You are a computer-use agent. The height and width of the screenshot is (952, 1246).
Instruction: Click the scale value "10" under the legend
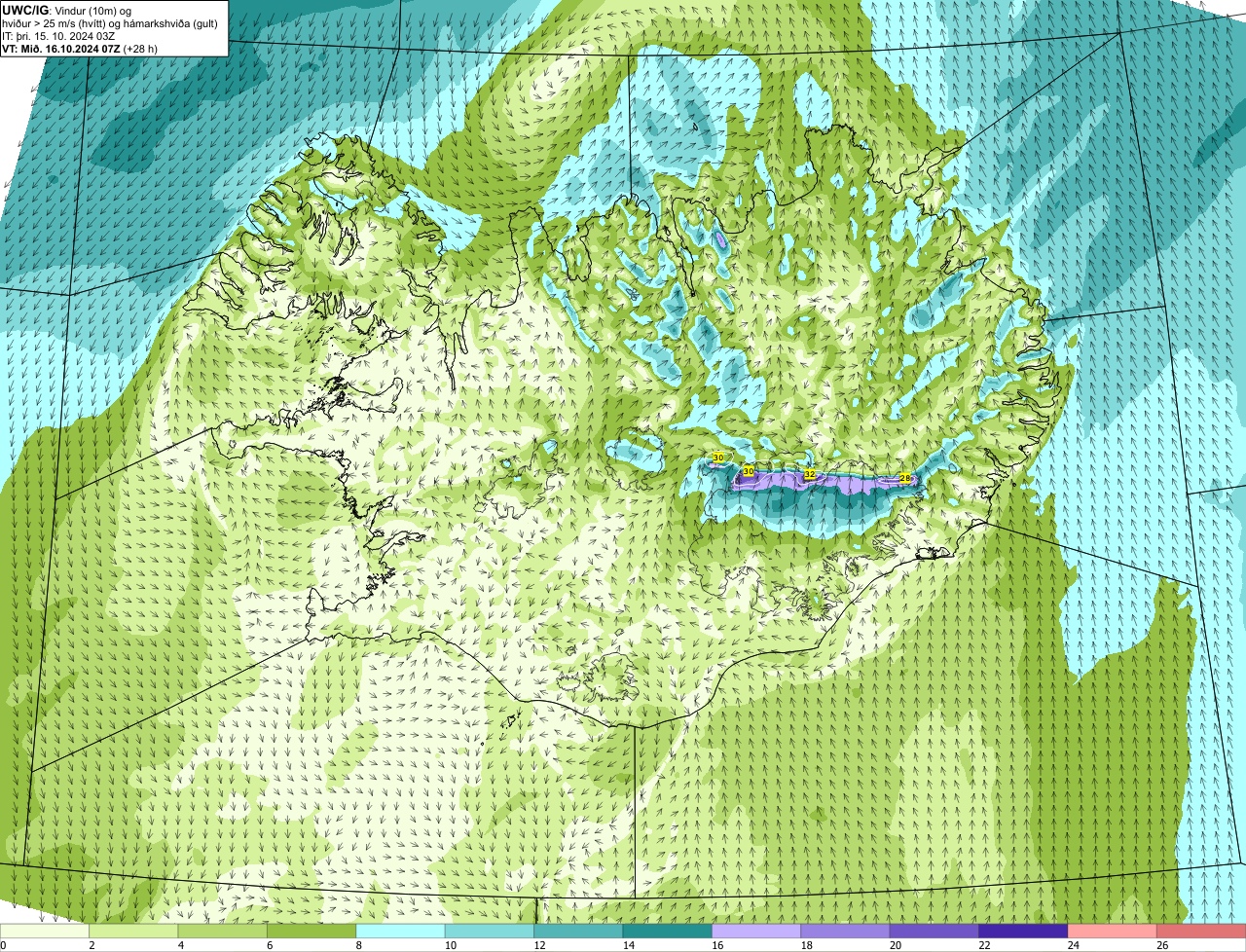451,945
